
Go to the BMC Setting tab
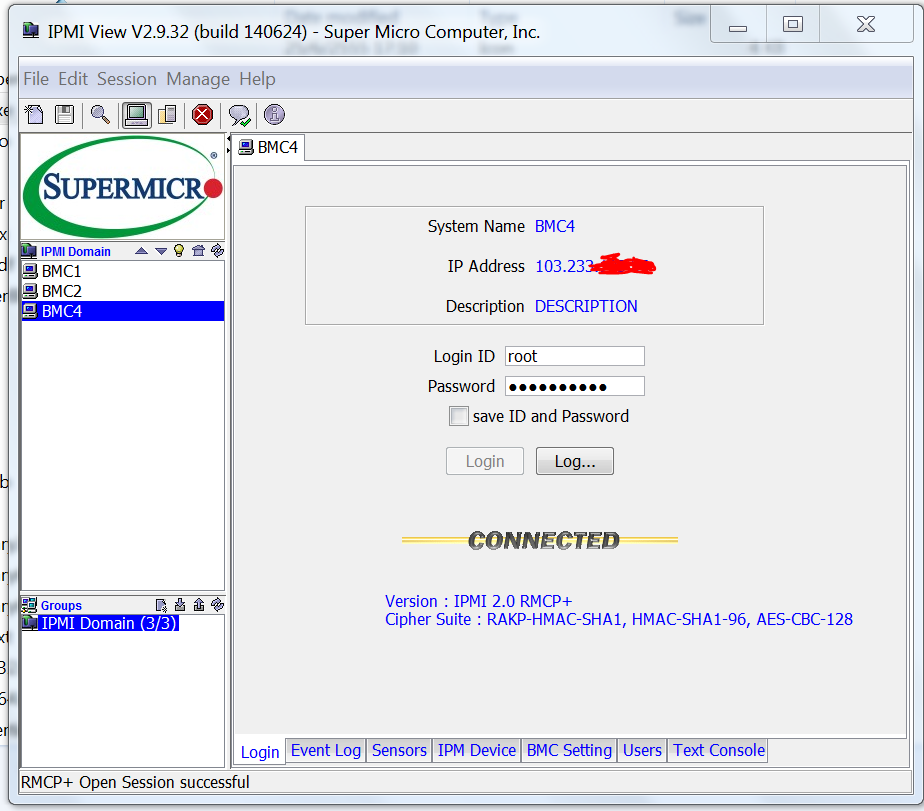click(x=569, y=750)
